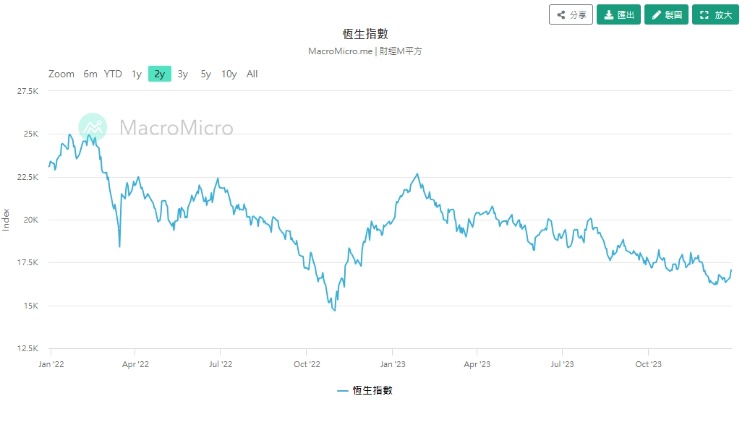This screenshot has width=750, height=422.
Task: Open the pencil 製圖 chart editor
Action: tap(657, 15)
